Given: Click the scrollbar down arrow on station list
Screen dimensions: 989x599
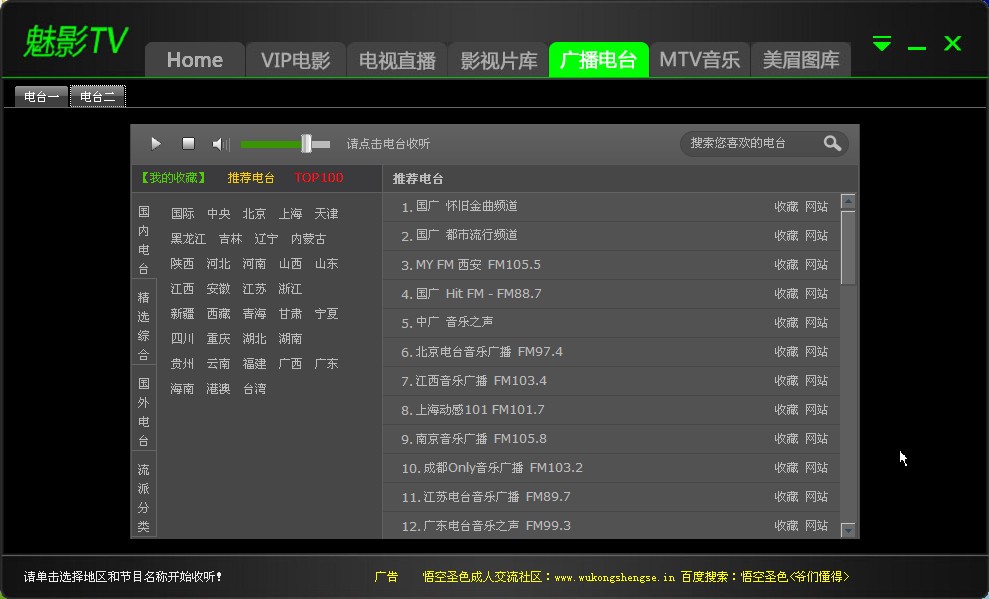Looking at the screenshot, I should pos(847,530).
